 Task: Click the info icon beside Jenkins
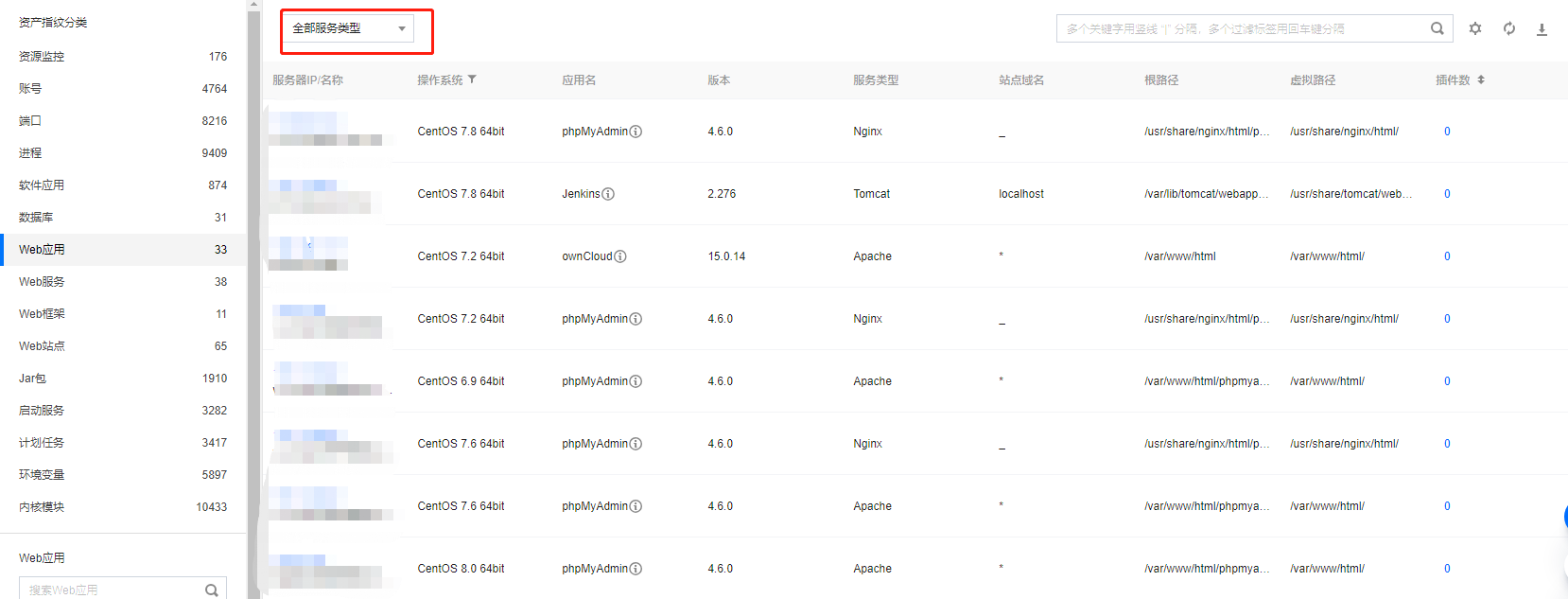608,194
